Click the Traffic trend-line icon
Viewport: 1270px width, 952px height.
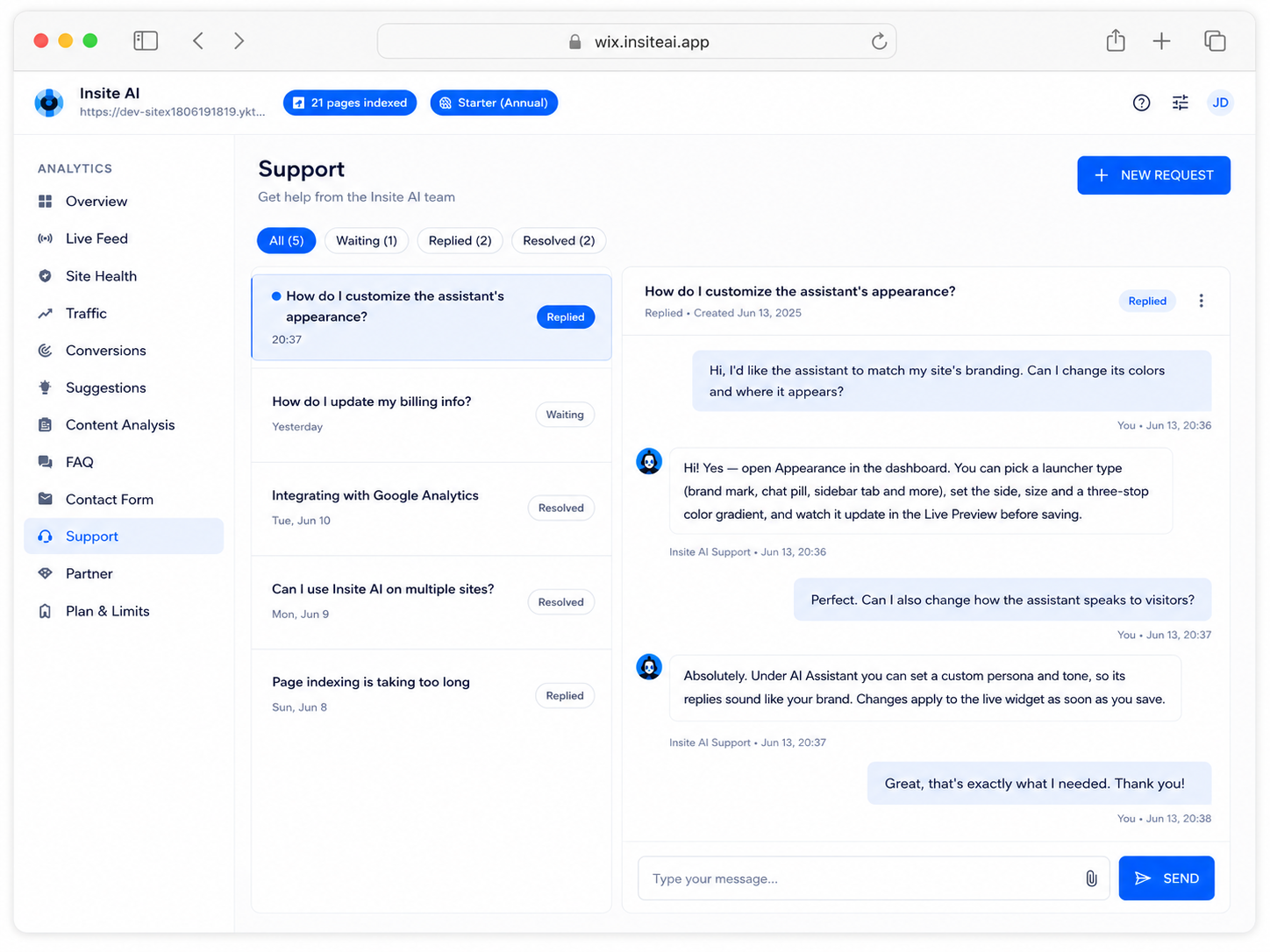pos(45,313)
